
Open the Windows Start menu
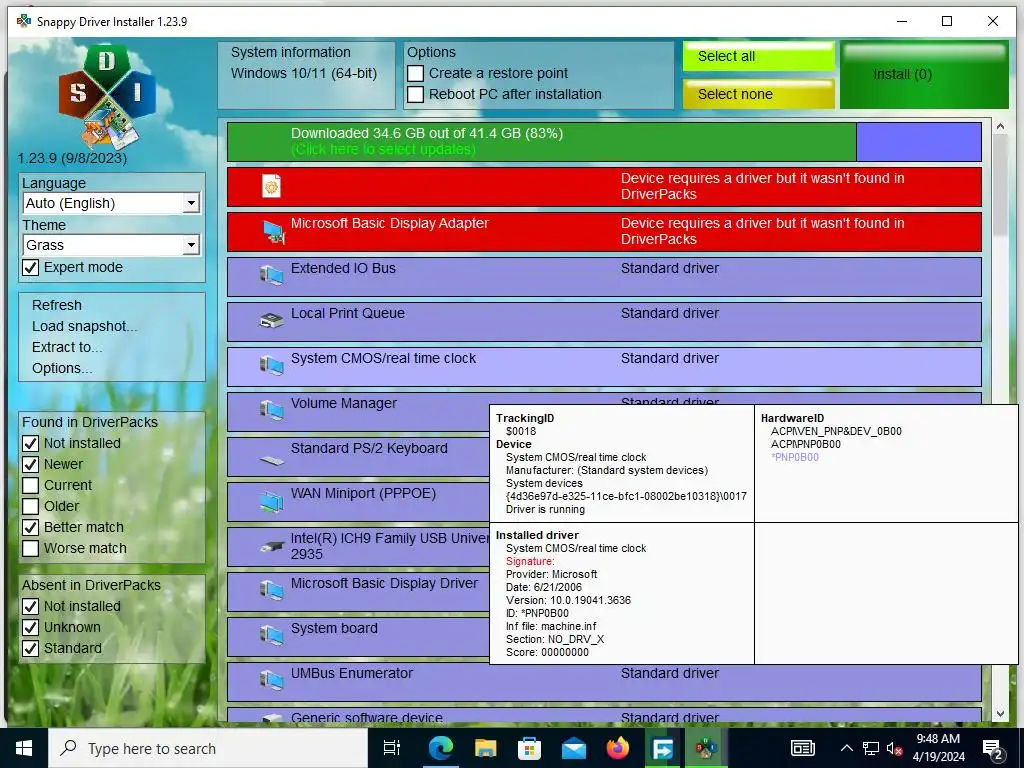pos(24,748)
